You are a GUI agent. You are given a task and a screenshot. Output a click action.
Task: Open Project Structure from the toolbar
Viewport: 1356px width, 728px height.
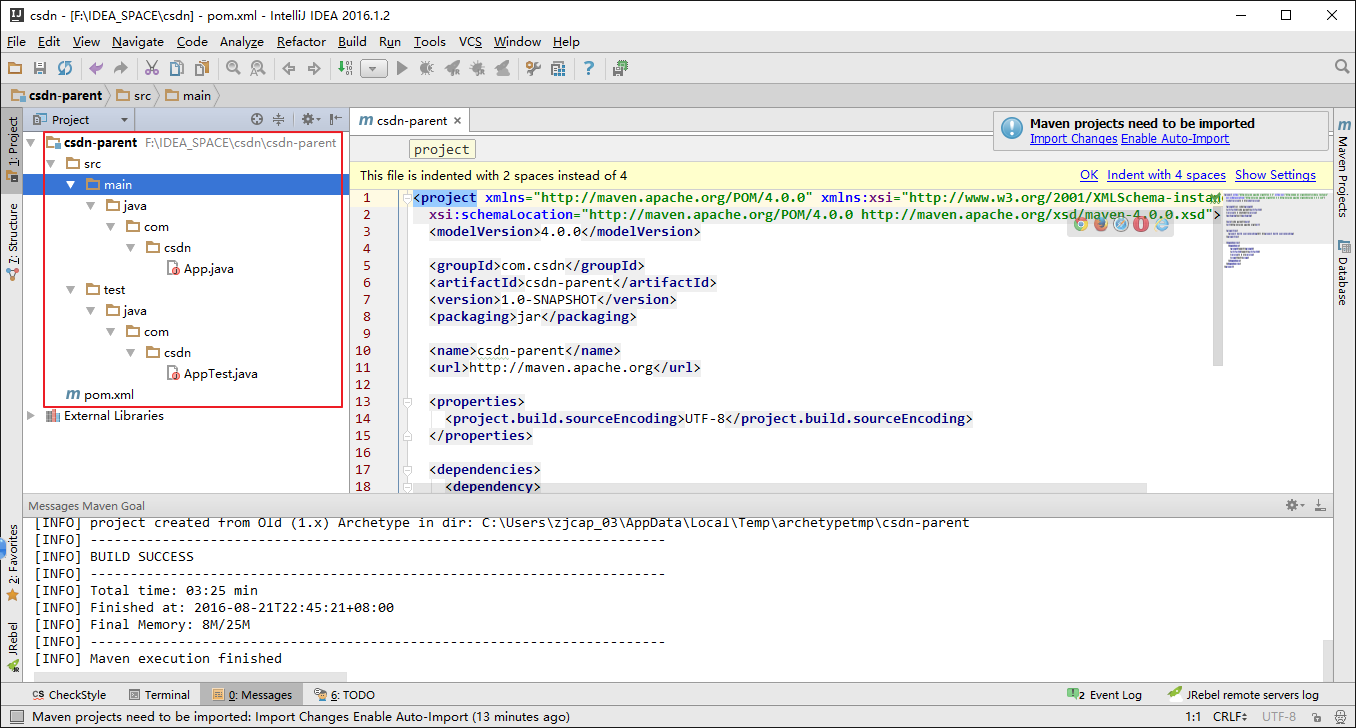click(x=558, y=68)
